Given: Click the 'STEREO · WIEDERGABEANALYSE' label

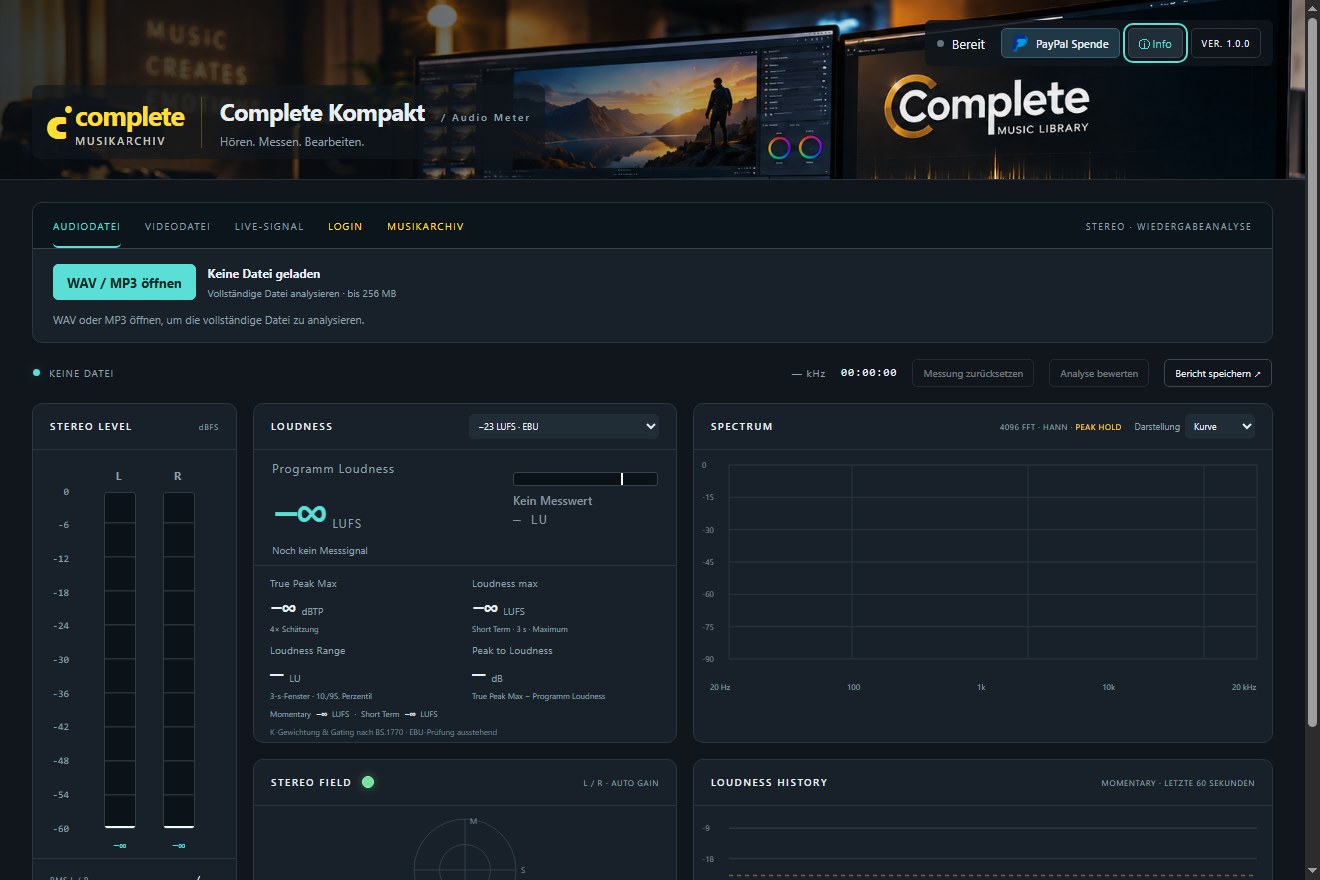Looking at the screenshot, I should [x=1168, y=227].
